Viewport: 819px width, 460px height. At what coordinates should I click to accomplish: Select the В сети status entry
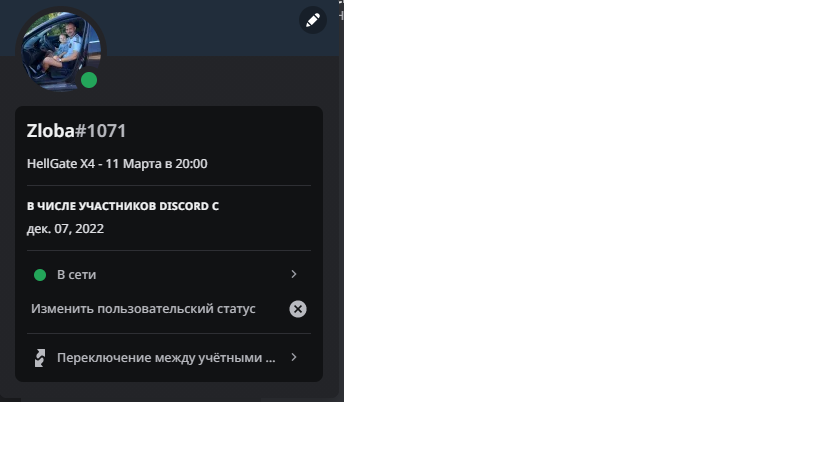[169, 275]
